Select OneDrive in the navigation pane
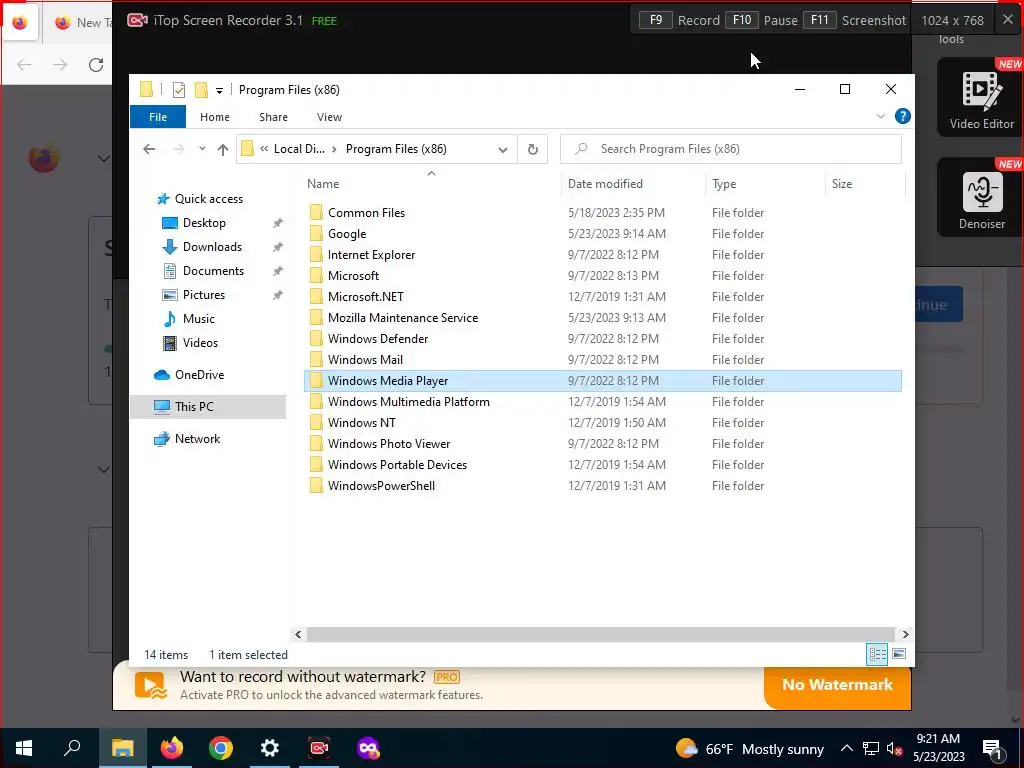Screen dimensions: 1024x768 [x=199, y=375]
